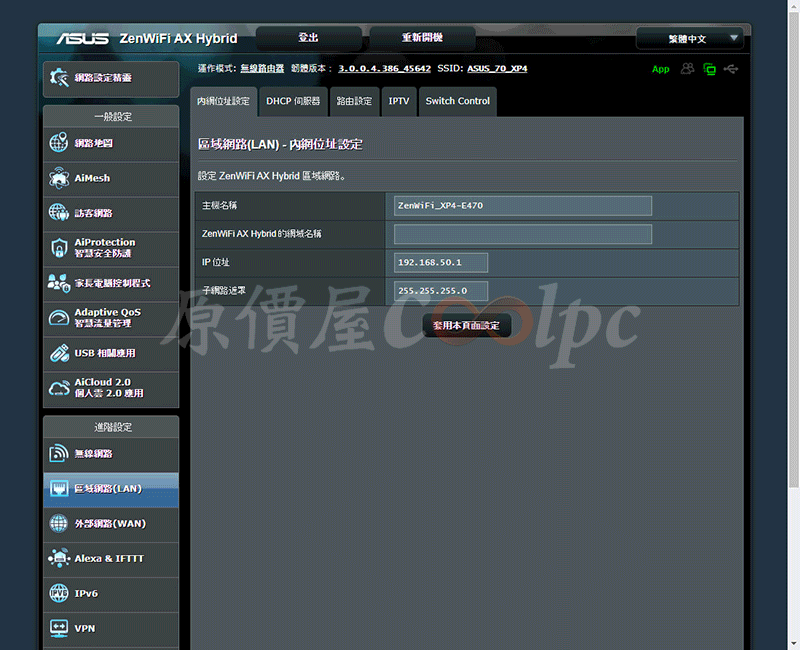Open the 外部網路(WAN) globe icon

59,523
